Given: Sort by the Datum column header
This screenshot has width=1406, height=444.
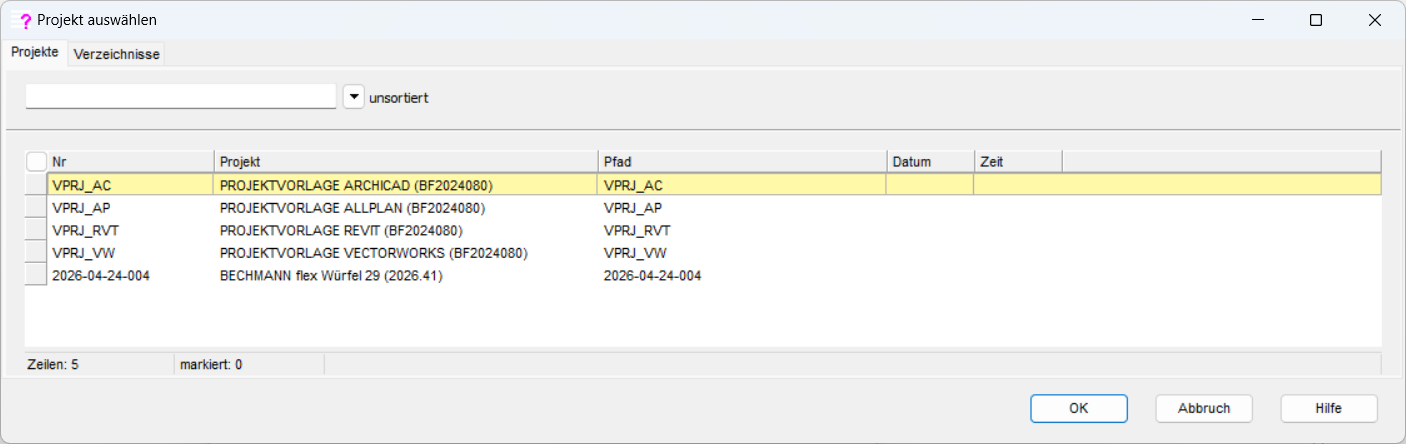Looking at the screenshot, I should tap(931, 161).
